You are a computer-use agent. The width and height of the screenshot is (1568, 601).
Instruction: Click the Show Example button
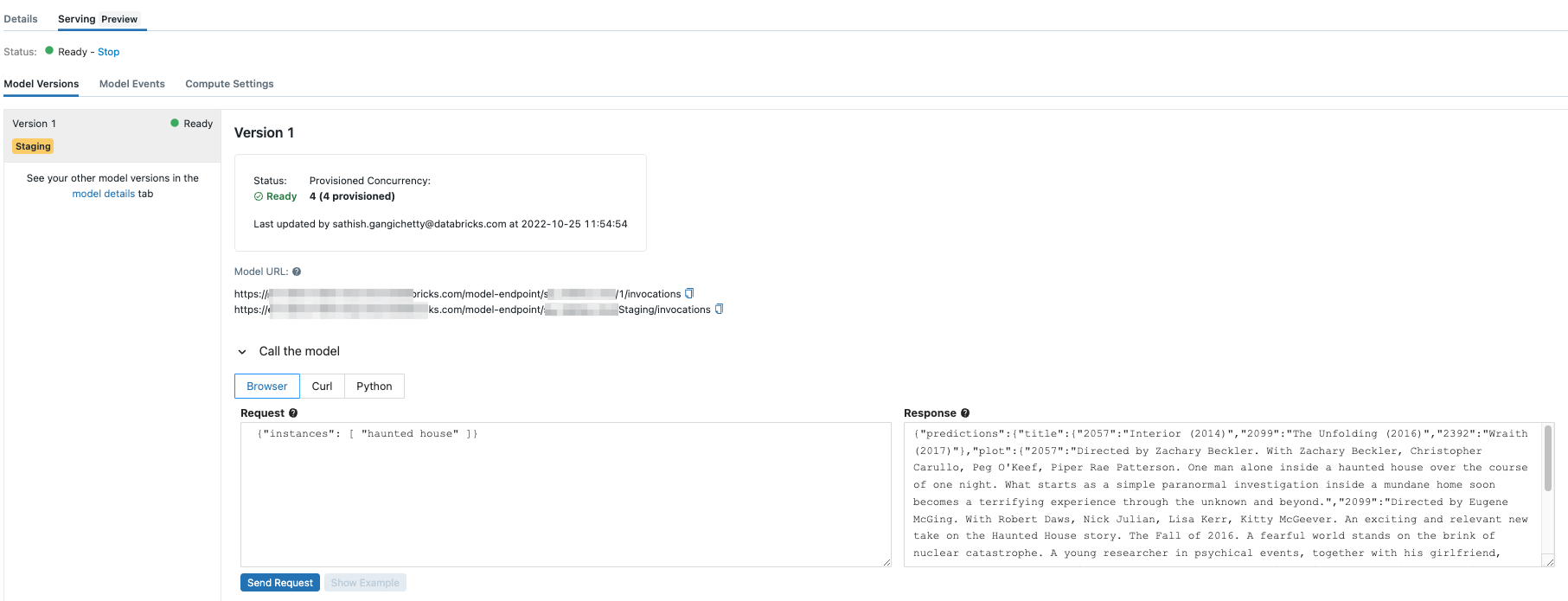point(365,583)
